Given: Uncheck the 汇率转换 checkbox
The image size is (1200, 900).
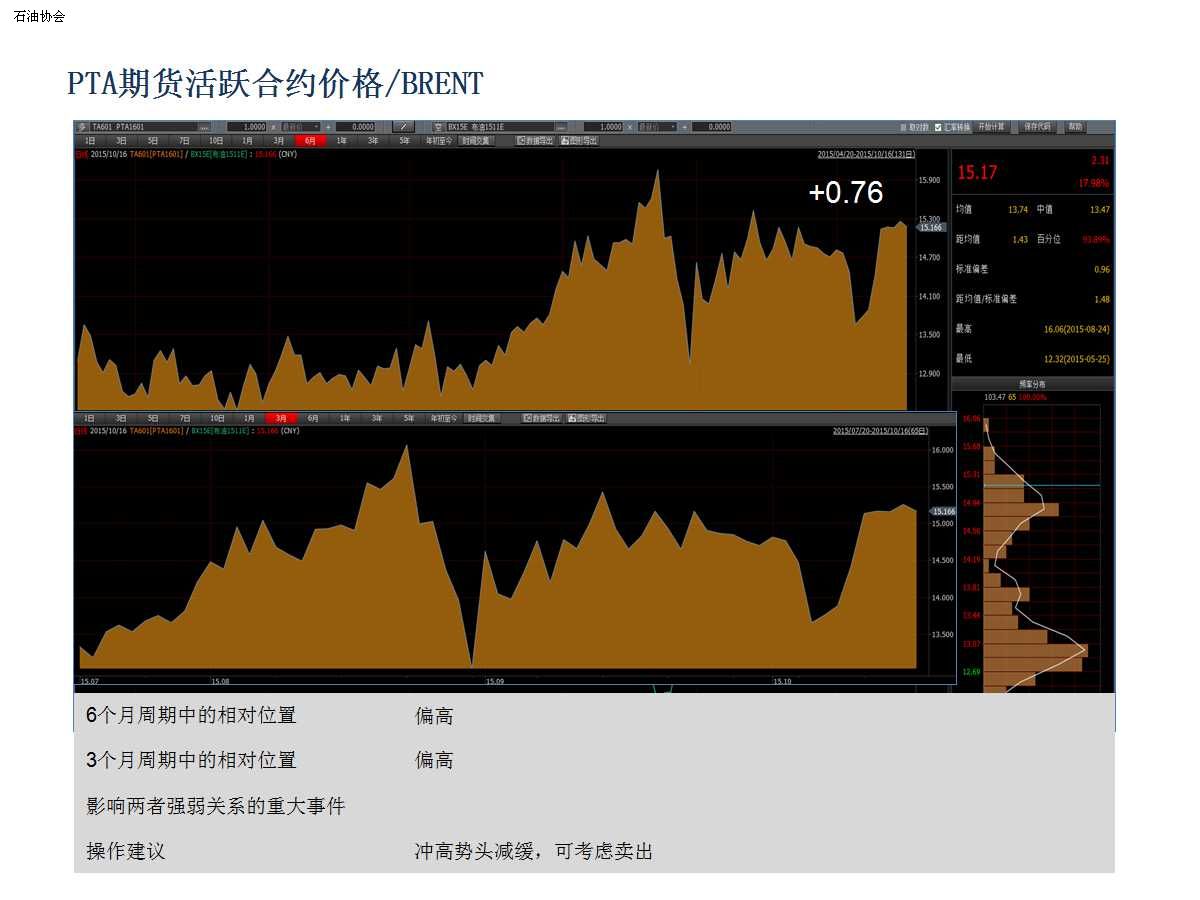Looking at the screenshot, I should (x=938, y=127).
